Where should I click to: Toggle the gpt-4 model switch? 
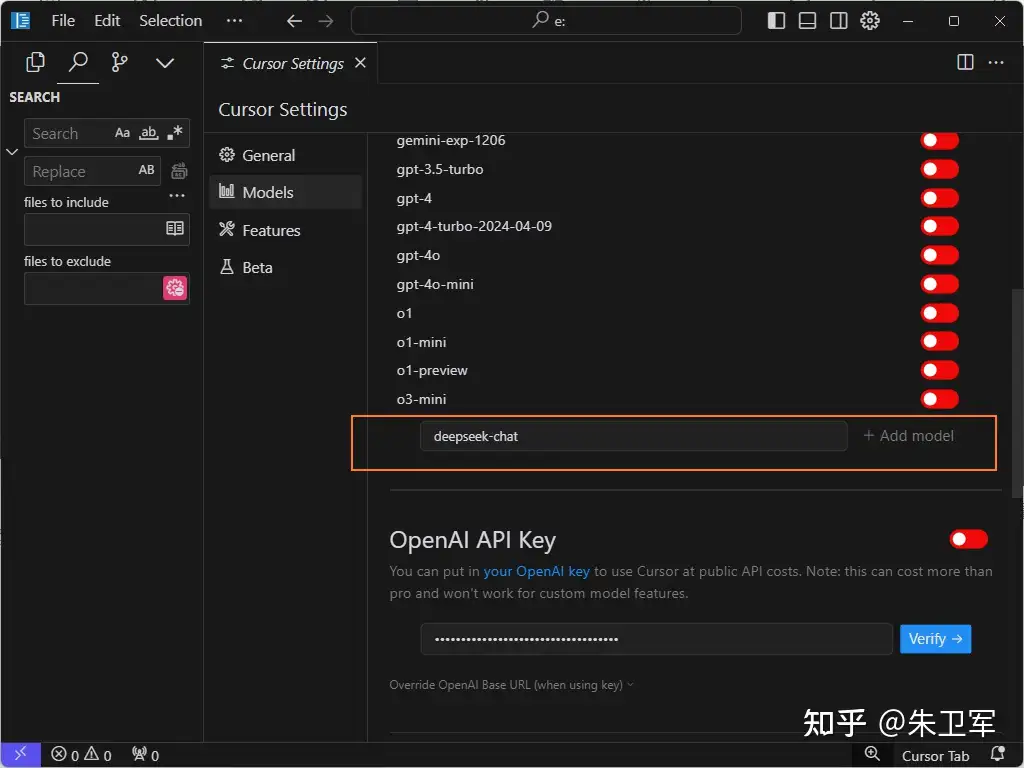tap(940, 198)
